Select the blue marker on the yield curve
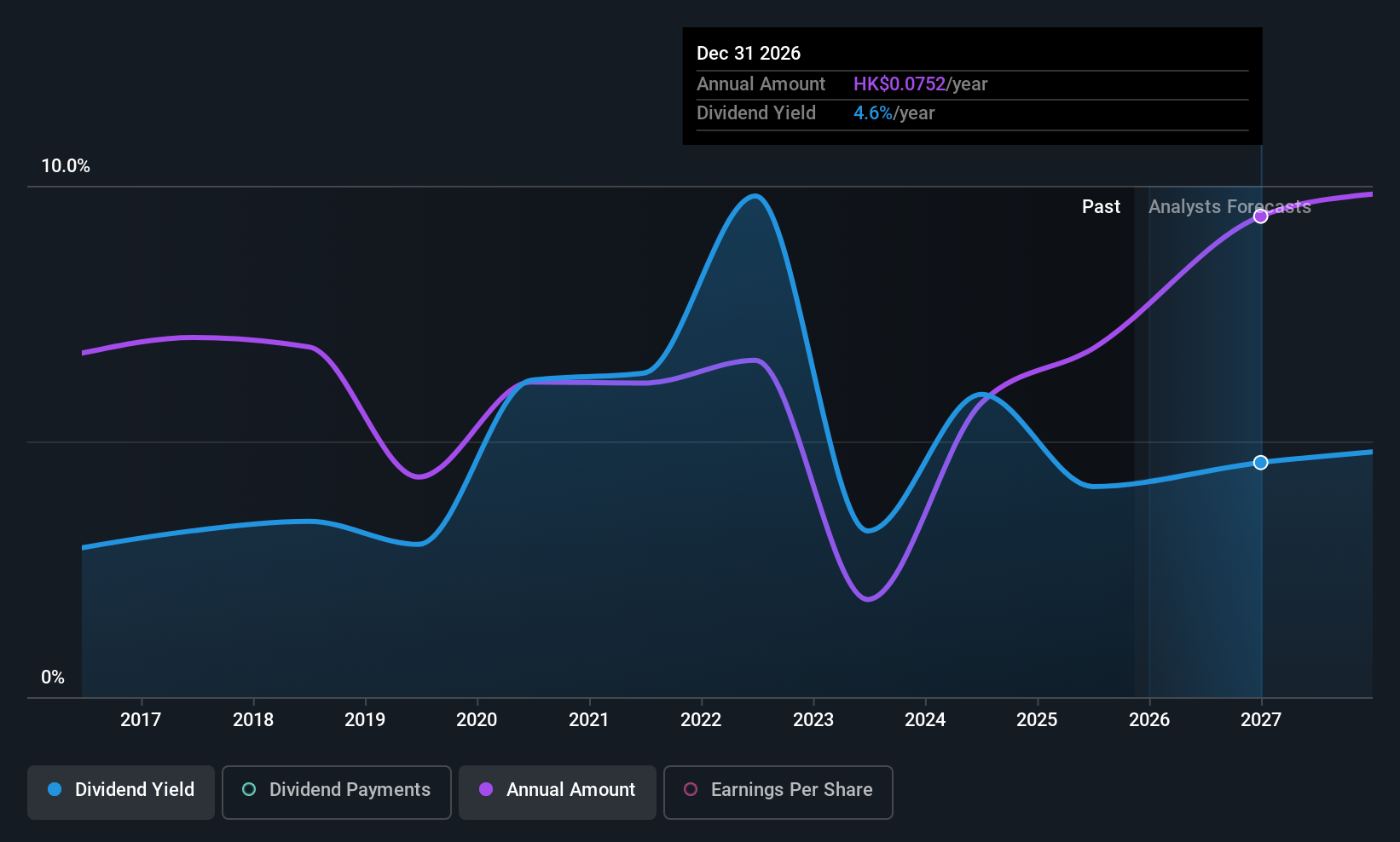Screen dimensions: 1400x842 click(x=1260, y=462)
